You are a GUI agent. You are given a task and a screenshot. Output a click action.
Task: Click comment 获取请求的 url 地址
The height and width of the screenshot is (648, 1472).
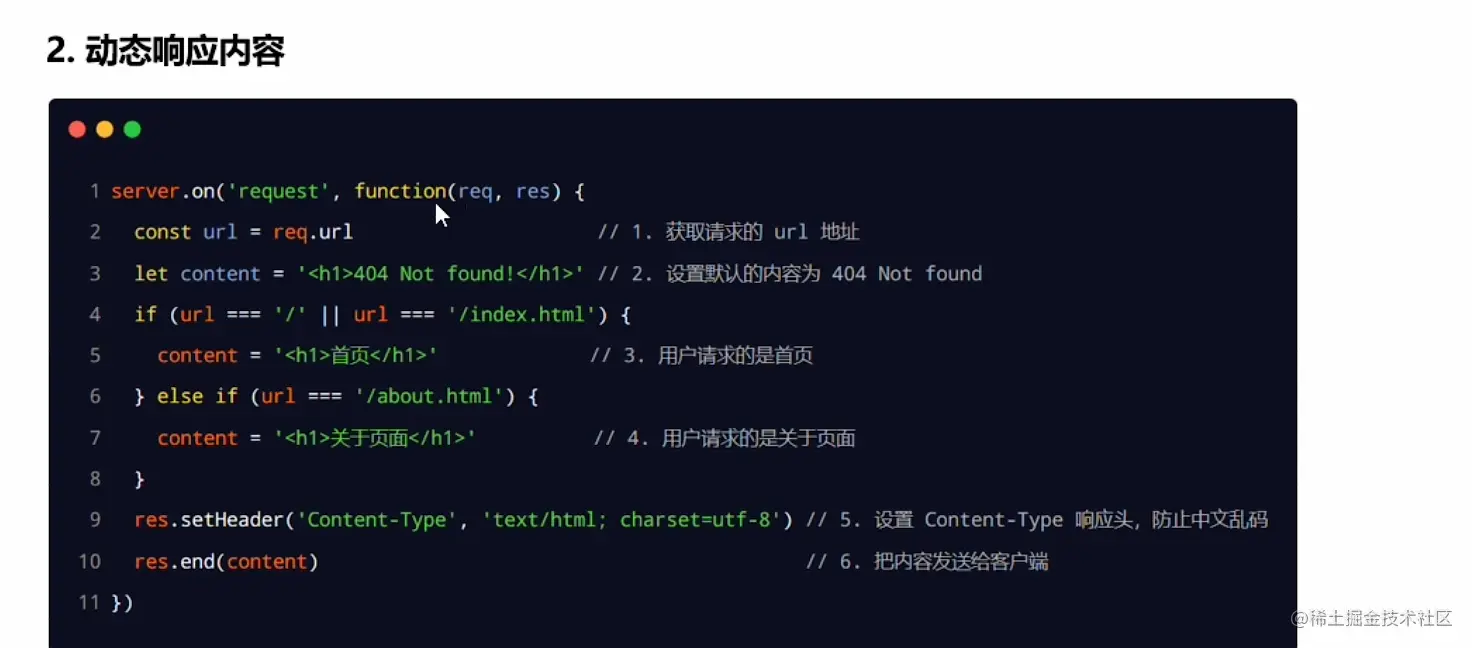click(x=763, y=232)
